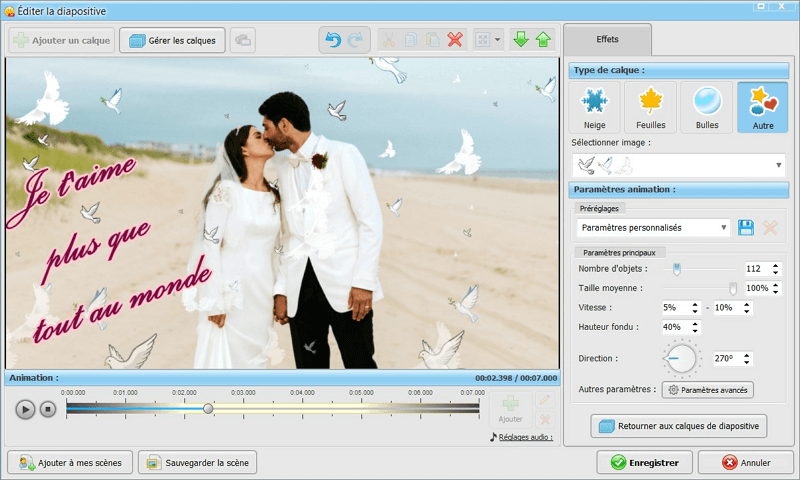Click the maximum Vitesse field 10%
Viewport: 800px width, 480px height.
(x=728, y=308)
